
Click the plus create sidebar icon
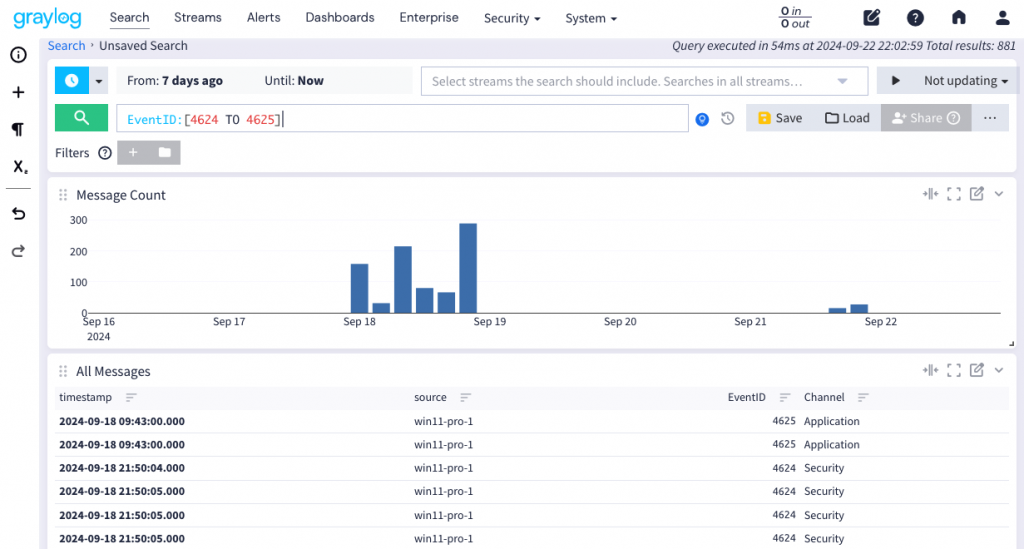(18, 92)
